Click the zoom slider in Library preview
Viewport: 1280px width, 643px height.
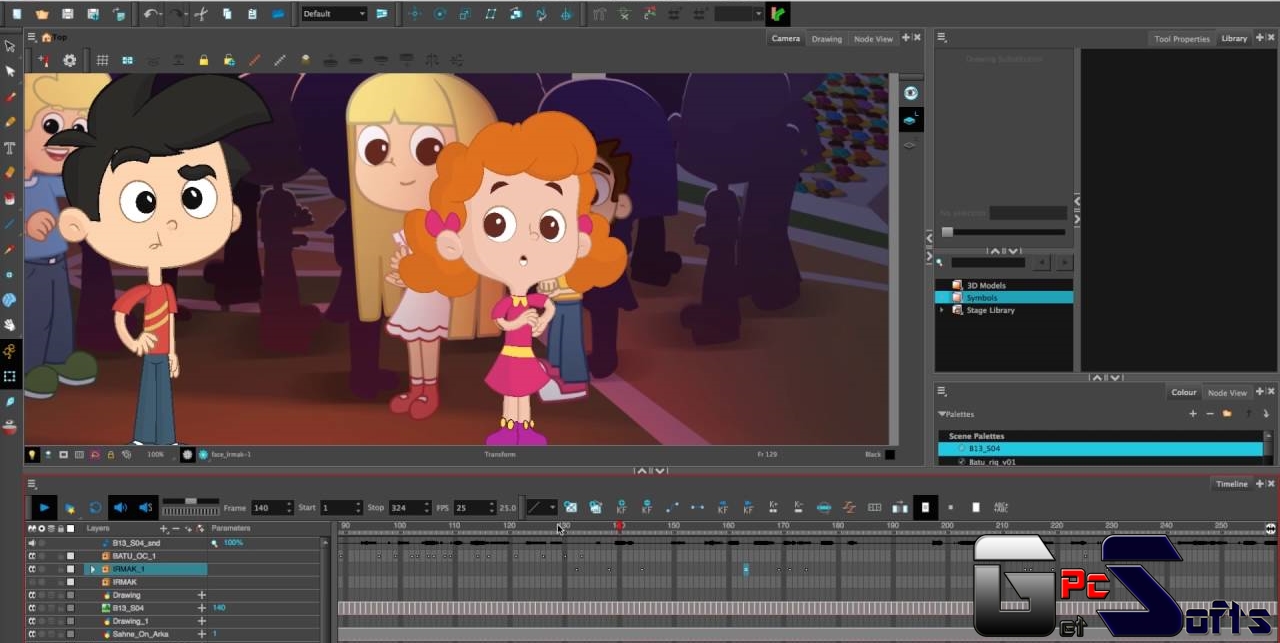(x=1004, y=232)
